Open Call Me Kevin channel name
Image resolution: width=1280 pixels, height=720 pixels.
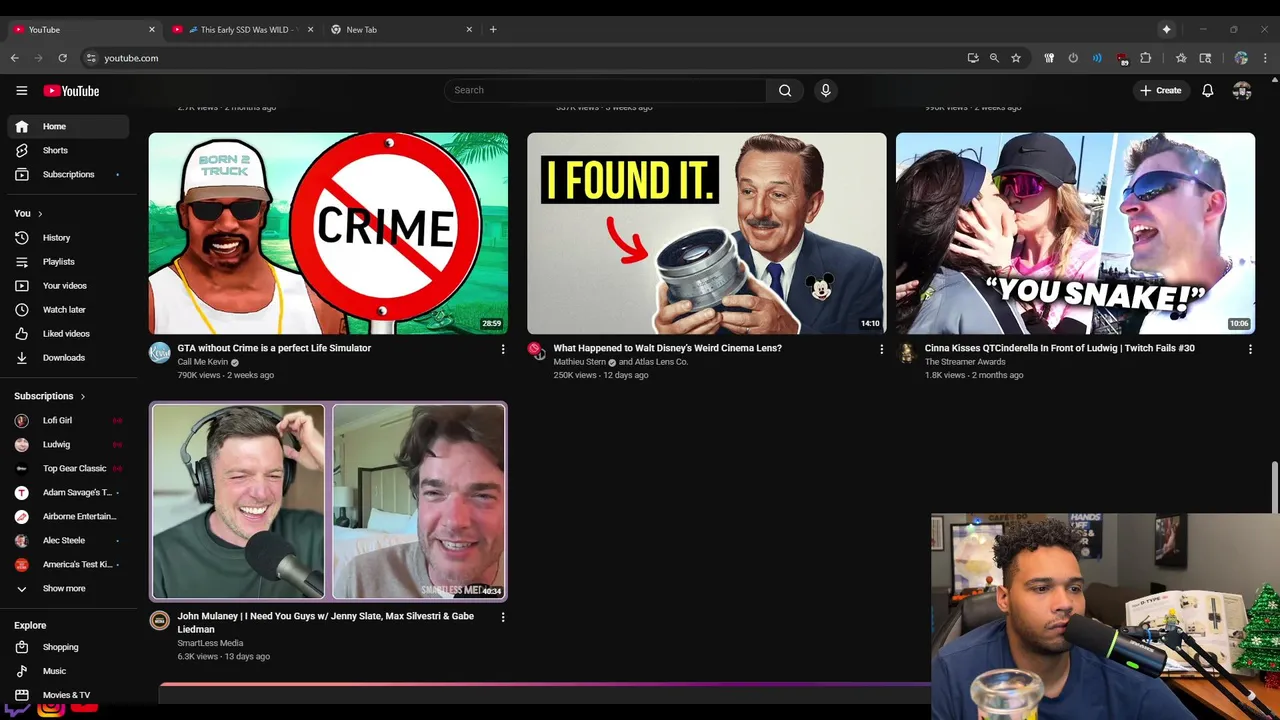pos(203,362)
